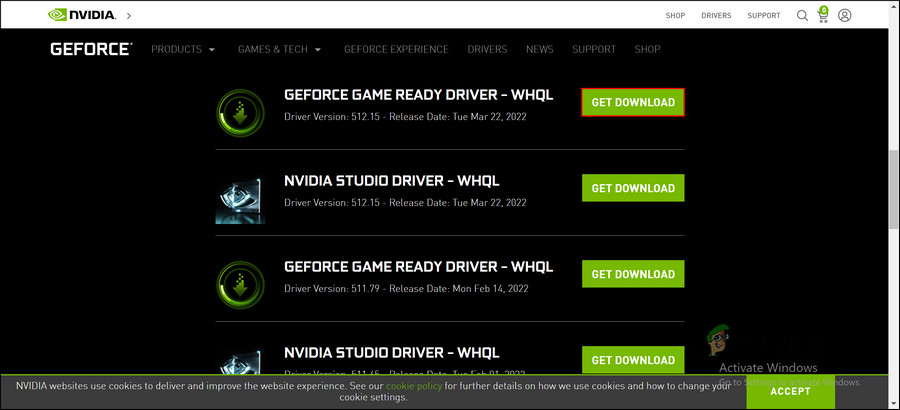The width and height of the screenshot is (900, 410).
Task: Click the GEFORCE logo
Action: point(91,49)
